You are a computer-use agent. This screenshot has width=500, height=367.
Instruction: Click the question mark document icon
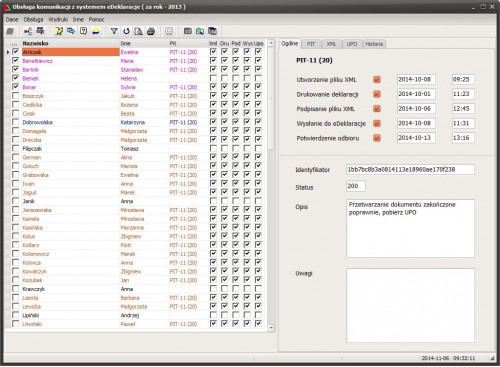[x=83, y=31]
